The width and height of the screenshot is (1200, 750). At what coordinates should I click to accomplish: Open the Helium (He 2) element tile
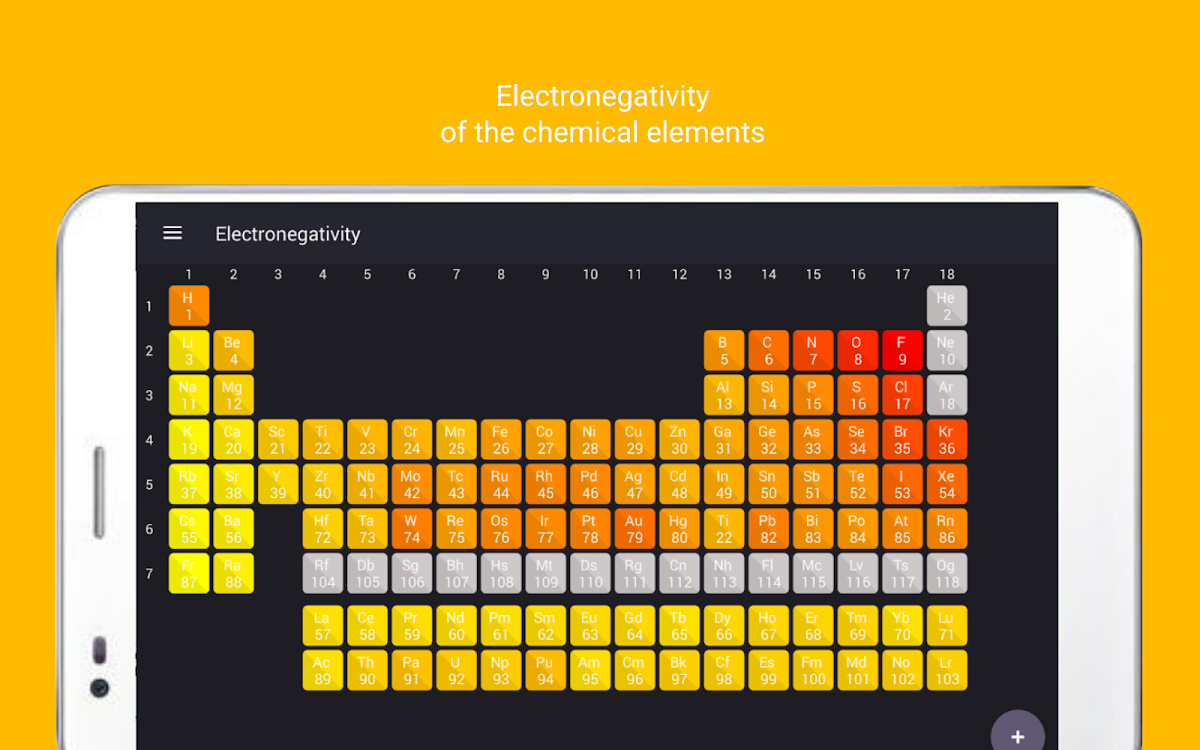point(946,306)
